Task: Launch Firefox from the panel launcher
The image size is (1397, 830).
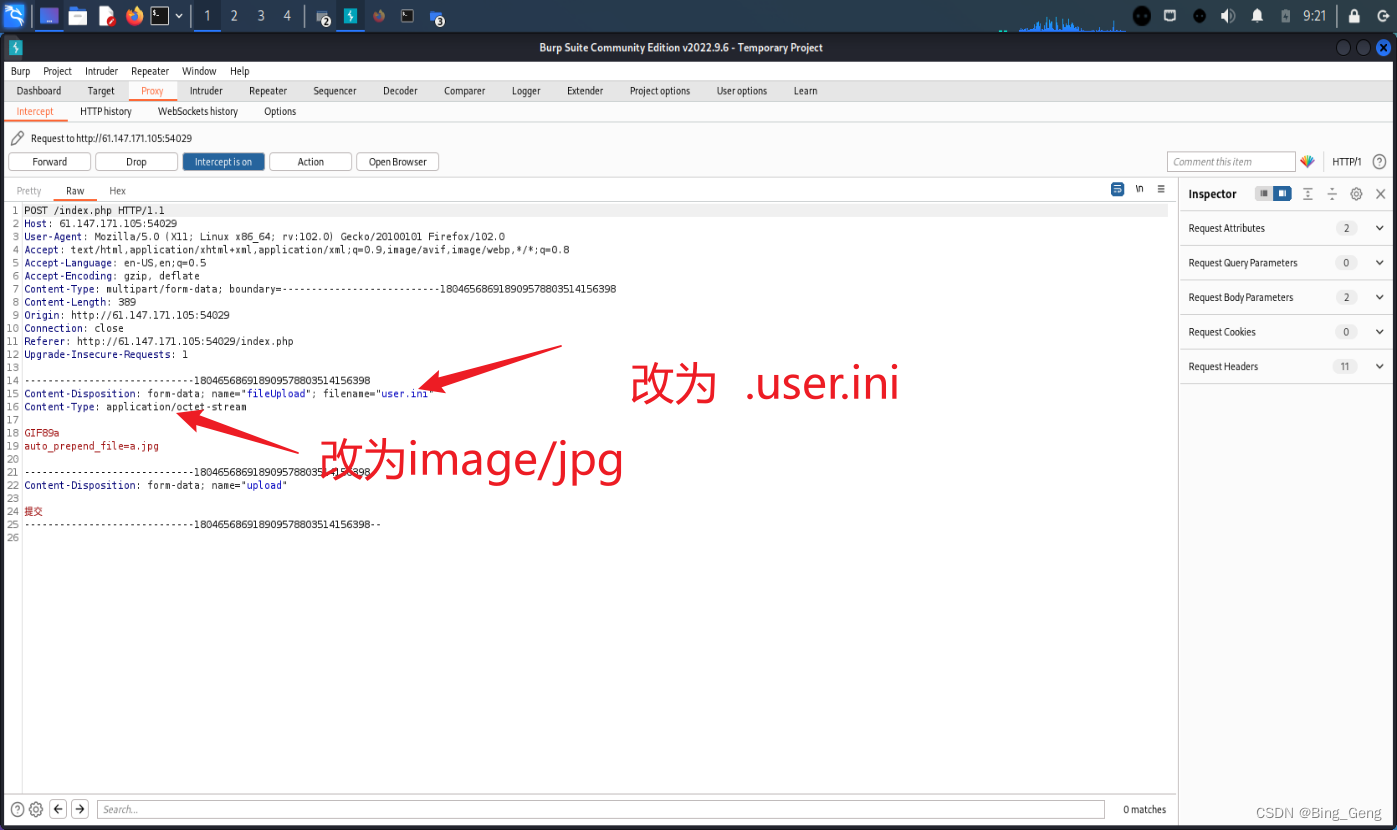Action: pos(135,16)
